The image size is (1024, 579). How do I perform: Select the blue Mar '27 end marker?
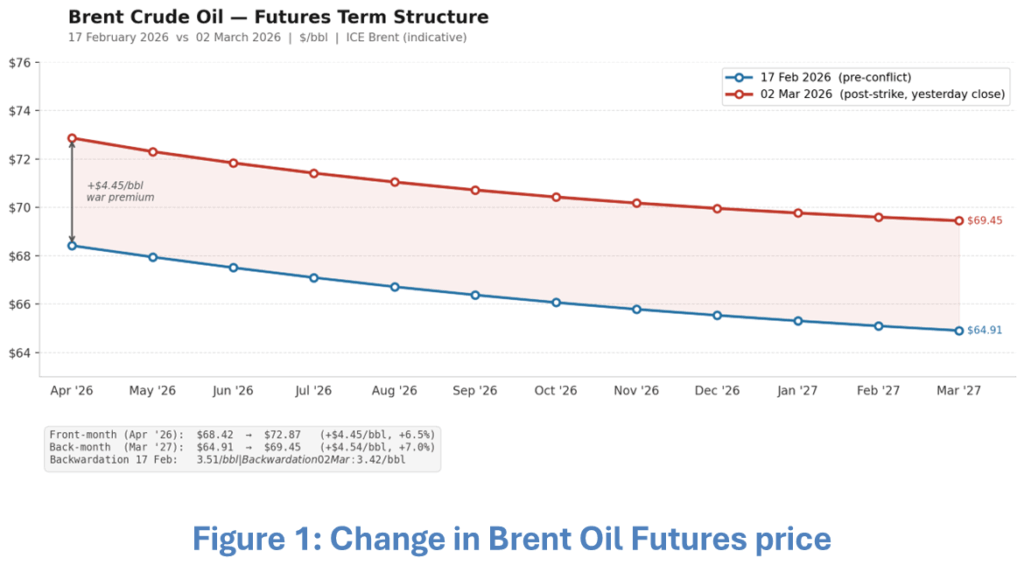click(959, 330)
